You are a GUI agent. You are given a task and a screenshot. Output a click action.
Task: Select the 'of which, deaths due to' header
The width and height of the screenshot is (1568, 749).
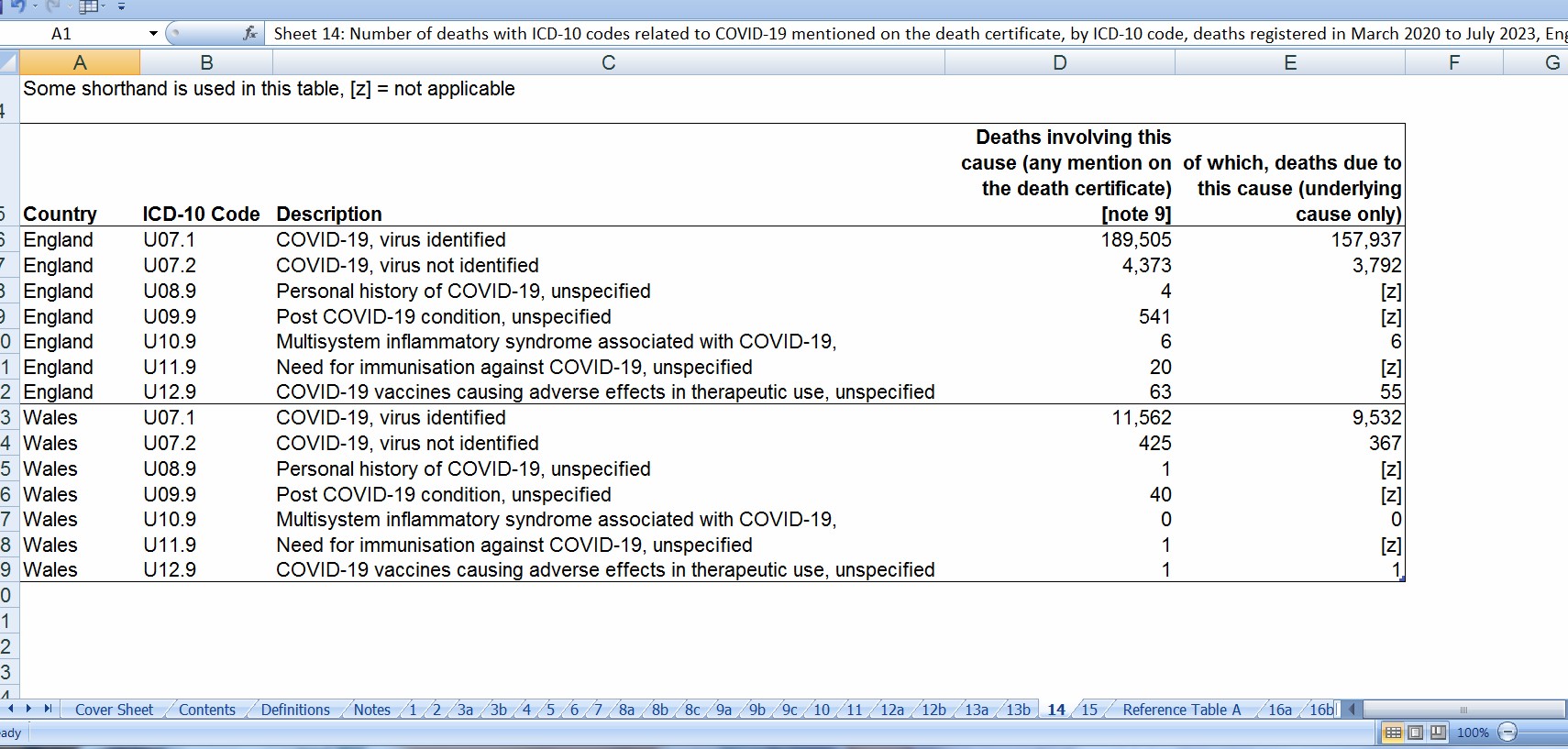tap(1290, 175)
